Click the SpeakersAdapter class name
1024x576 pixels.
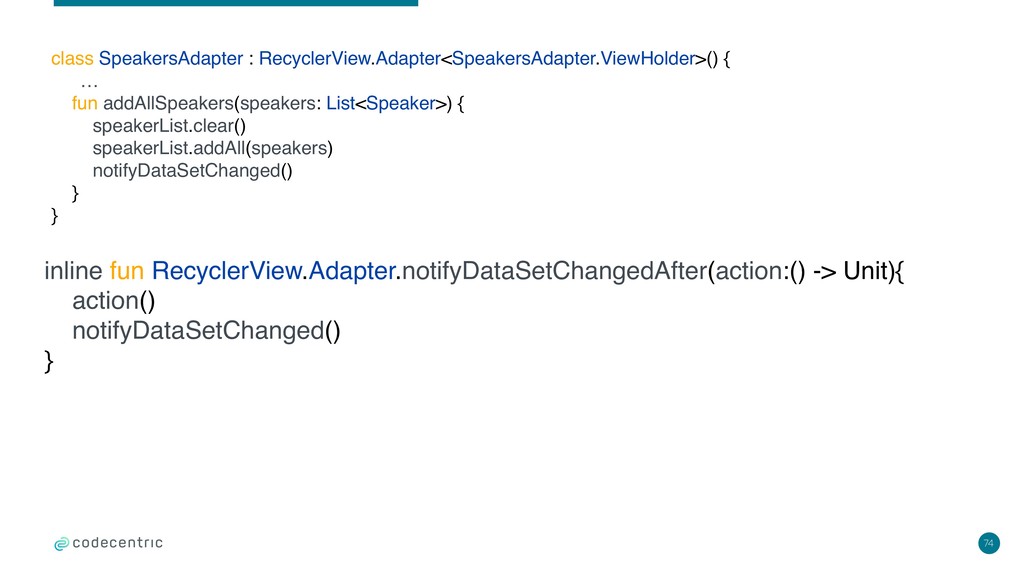170,59
